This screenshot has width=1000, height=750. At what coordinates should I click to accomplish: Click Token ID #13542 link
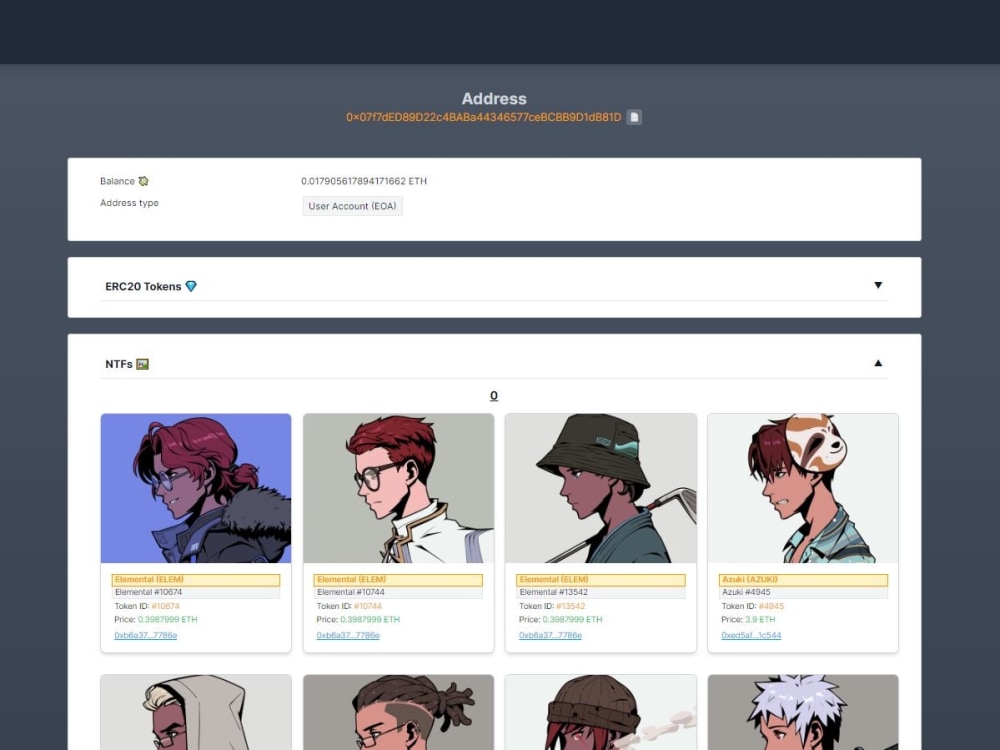pos(570,607)
